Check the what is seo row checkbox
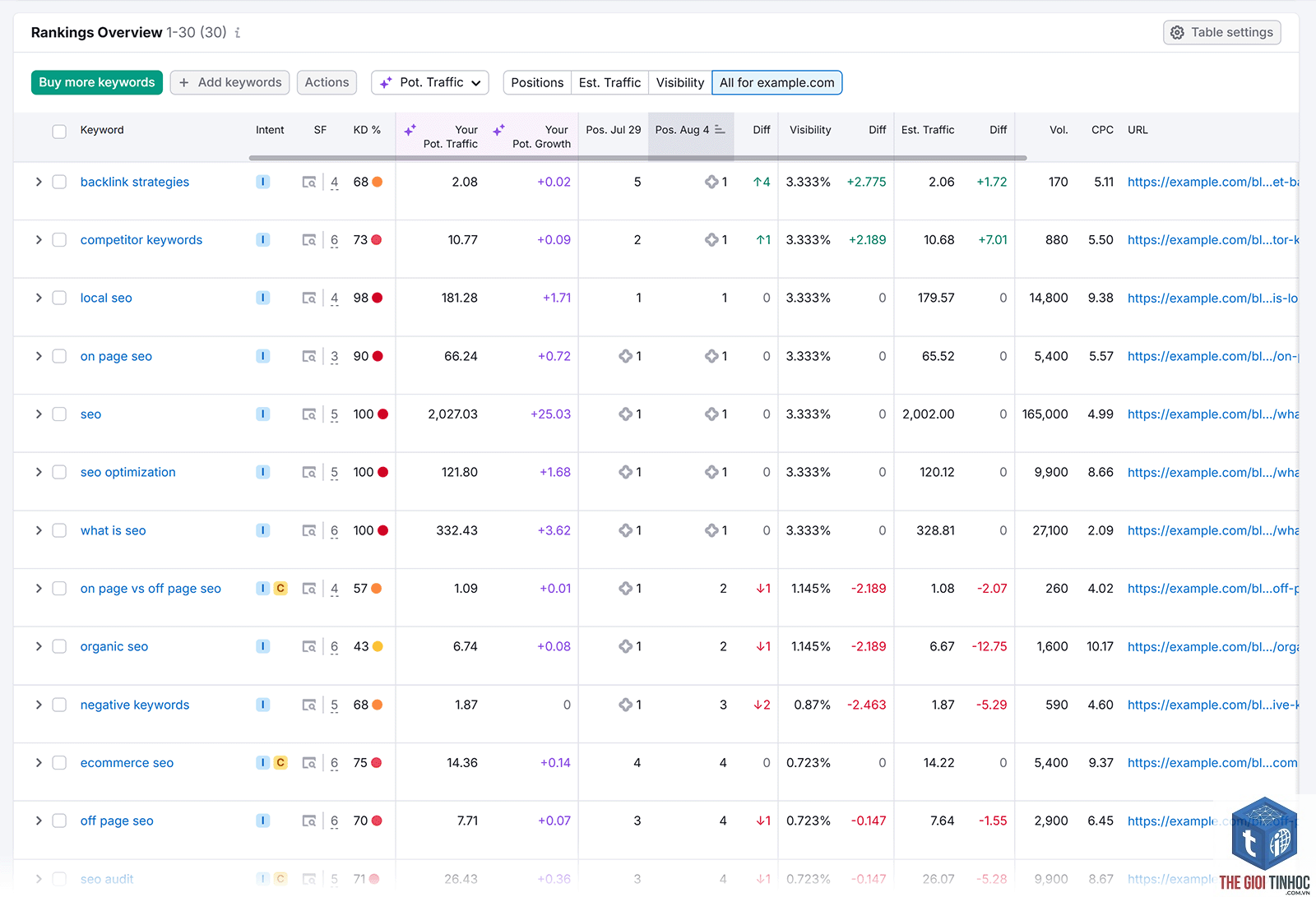This screenshot has height=897, width=1316. pos(59,530)
